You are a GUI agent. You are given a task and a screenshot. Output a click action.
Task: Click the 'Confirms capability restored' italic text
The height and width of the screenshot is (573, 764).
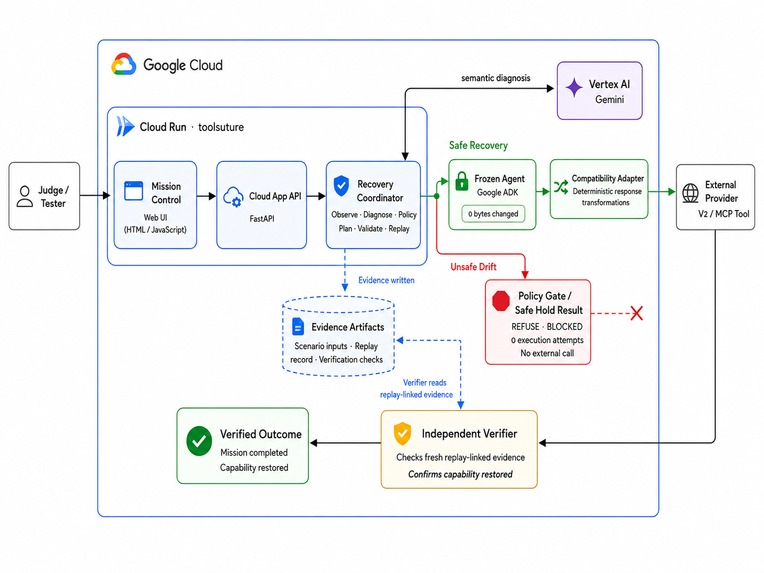point(460,475)
